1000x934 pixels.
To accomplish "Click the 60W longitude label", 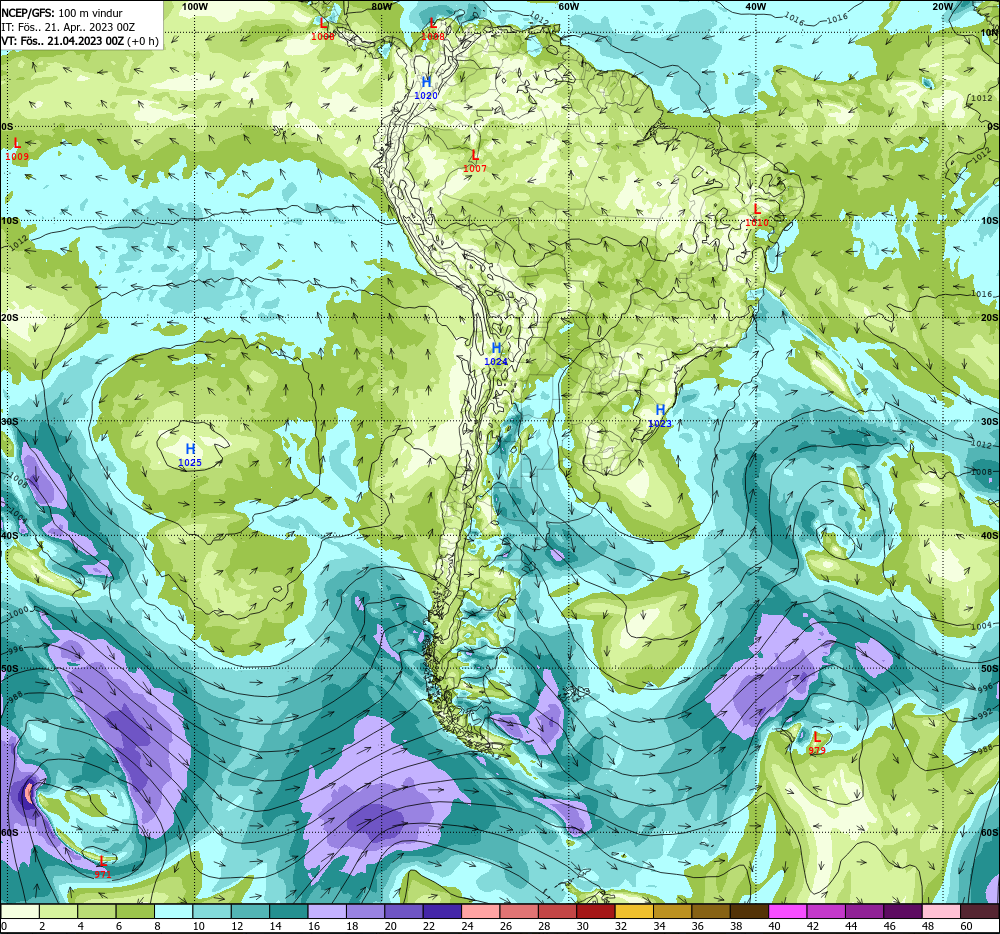I will coord(568,6).
